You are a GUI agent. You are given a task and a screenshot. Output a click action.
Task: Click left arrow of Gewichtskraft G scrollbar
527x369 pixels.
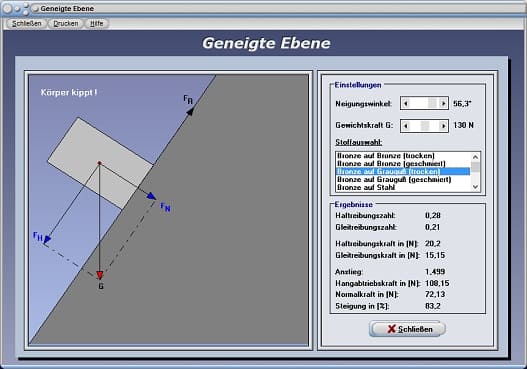pos(406,126)
